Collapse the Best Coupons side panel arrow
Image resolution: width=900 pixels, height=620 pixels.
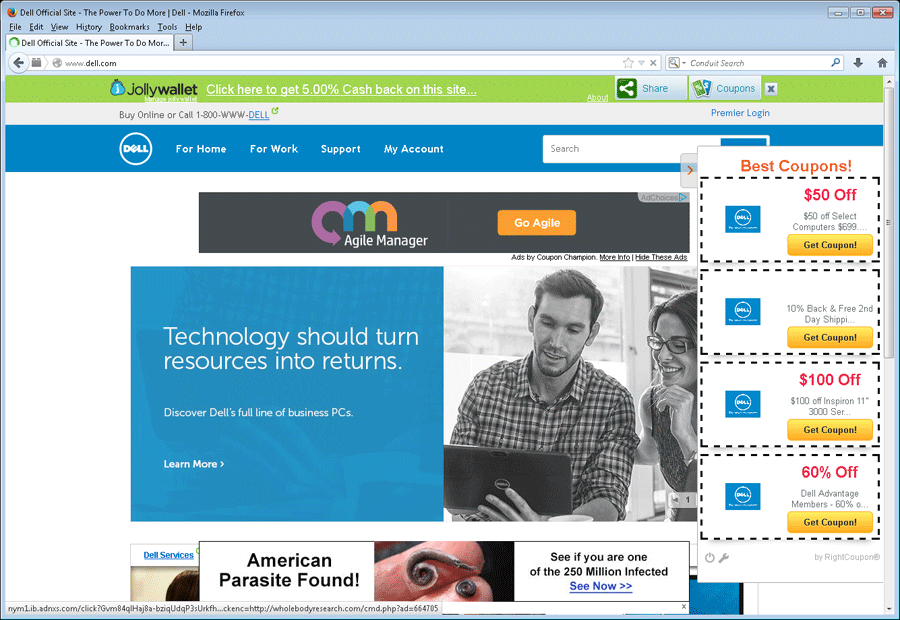pos(688,171)
